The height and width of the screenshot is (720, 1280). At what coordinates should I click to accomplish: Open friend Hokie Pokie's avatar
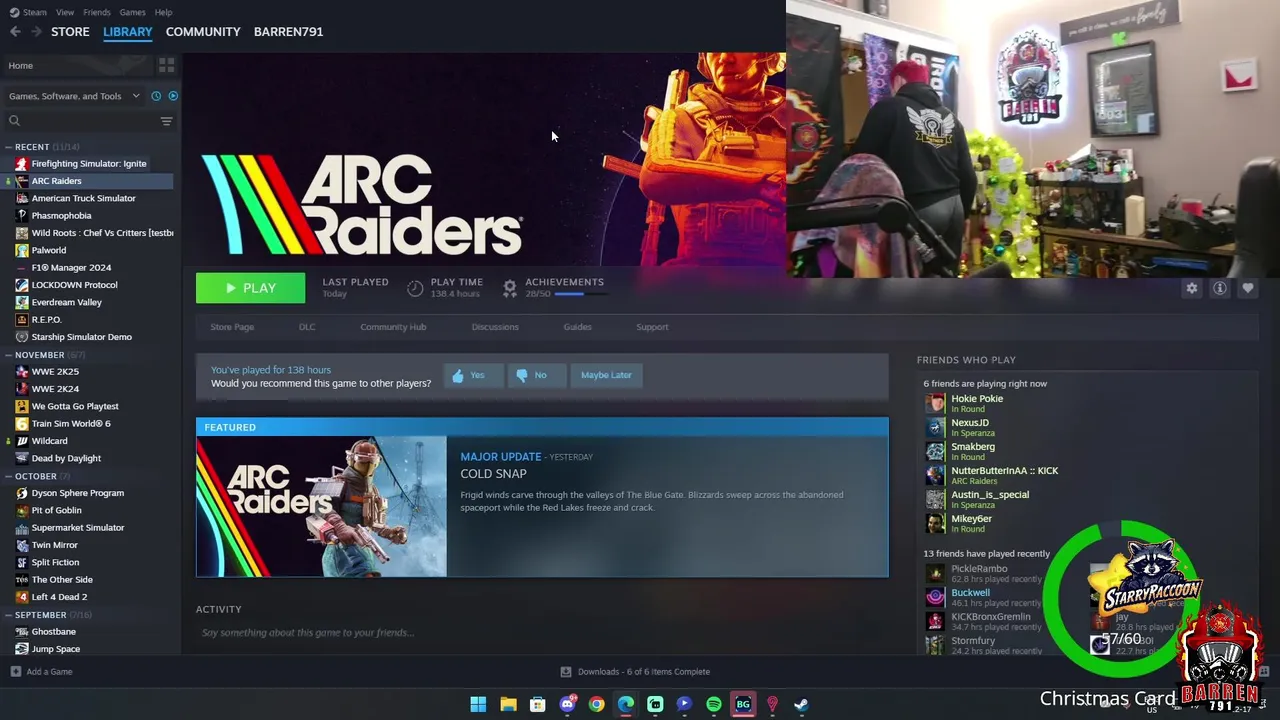click(935, 403)
